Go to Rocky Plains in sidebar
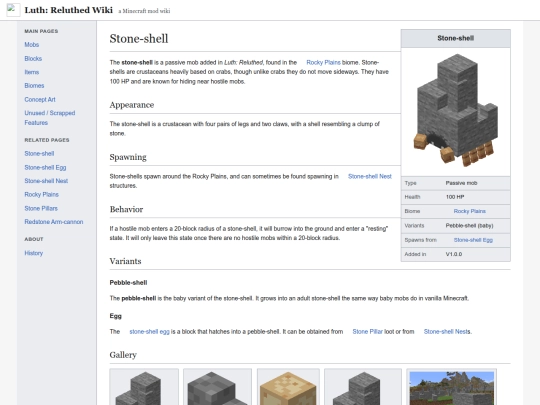This screenshot has width=540, height=405. coord(42,195)
